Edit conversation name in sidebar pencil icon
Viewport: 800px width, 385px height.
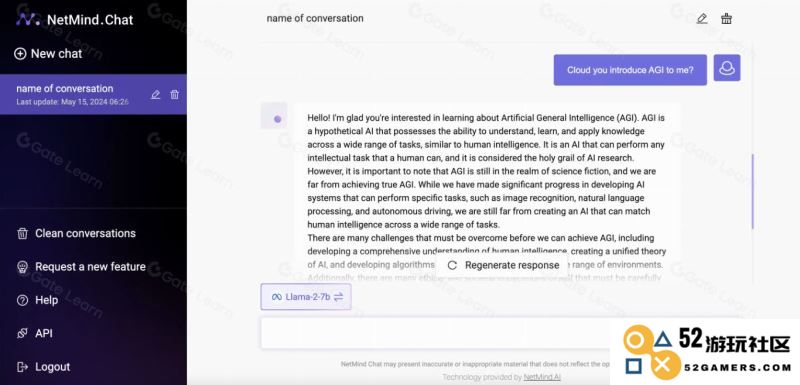[x=156, y=95]
